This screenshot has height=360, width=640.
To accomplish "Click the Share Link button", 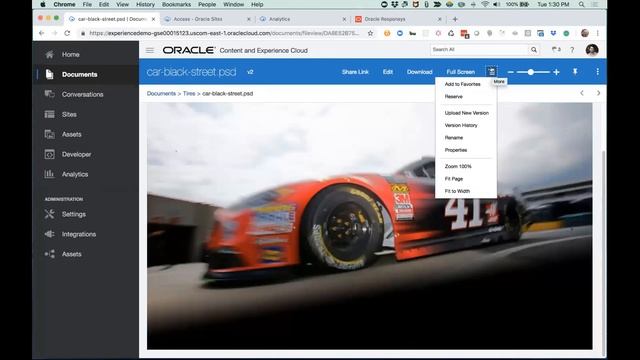I will 355,72.
